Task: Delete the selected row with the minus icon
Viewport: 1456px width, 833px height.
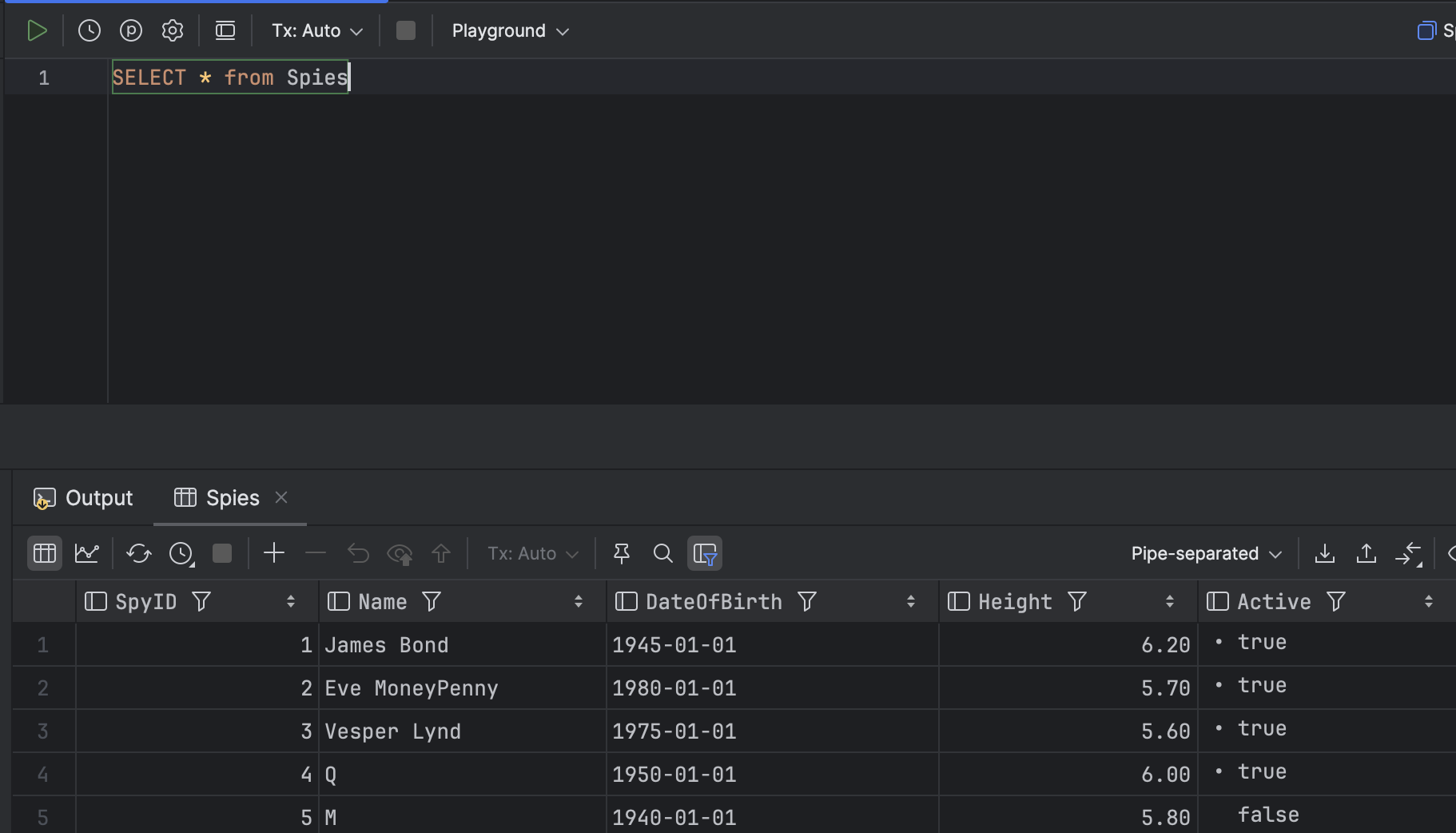Action: [315, 552]
